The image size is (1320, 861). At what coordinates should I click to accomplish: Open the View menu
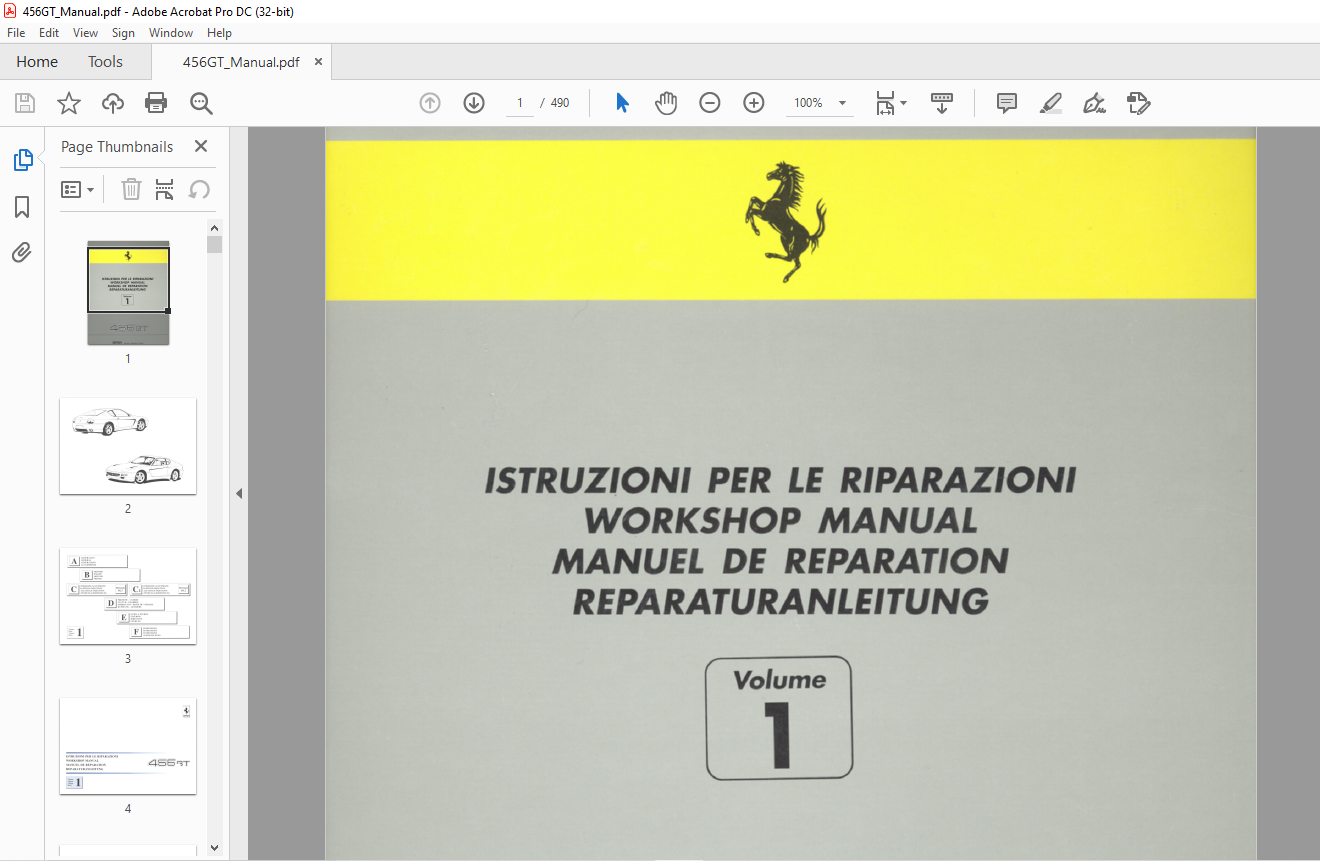tap(85, 33)
